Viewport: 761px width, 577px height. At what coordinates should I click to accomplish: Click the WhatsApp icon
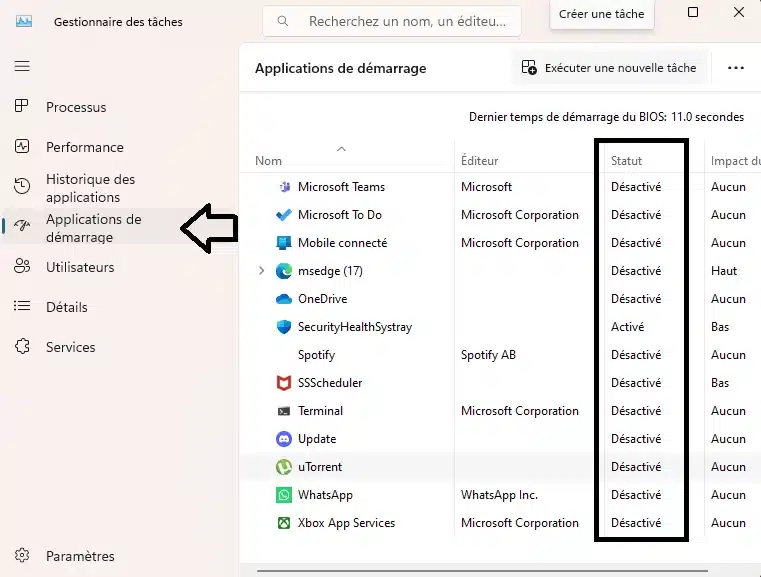(284, 495)
